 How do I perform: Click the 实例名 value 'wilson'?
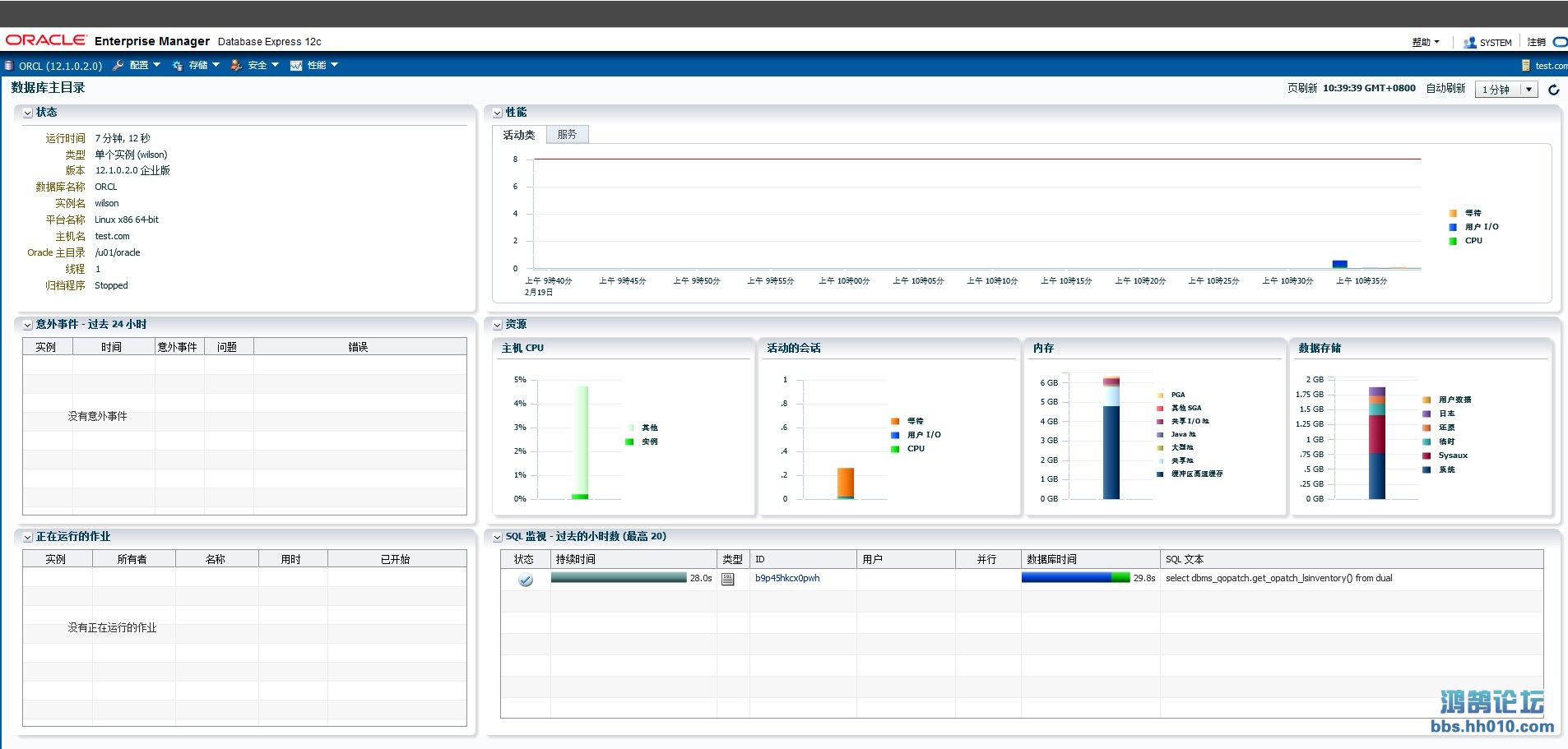(x=107, y=203)
